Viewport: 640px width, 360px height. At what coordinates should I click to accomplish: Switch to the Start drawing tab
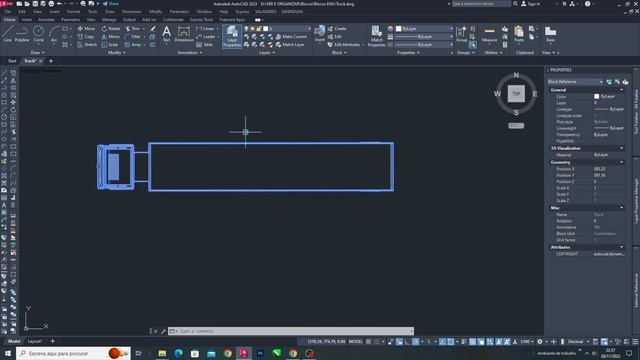coord(12,61)
